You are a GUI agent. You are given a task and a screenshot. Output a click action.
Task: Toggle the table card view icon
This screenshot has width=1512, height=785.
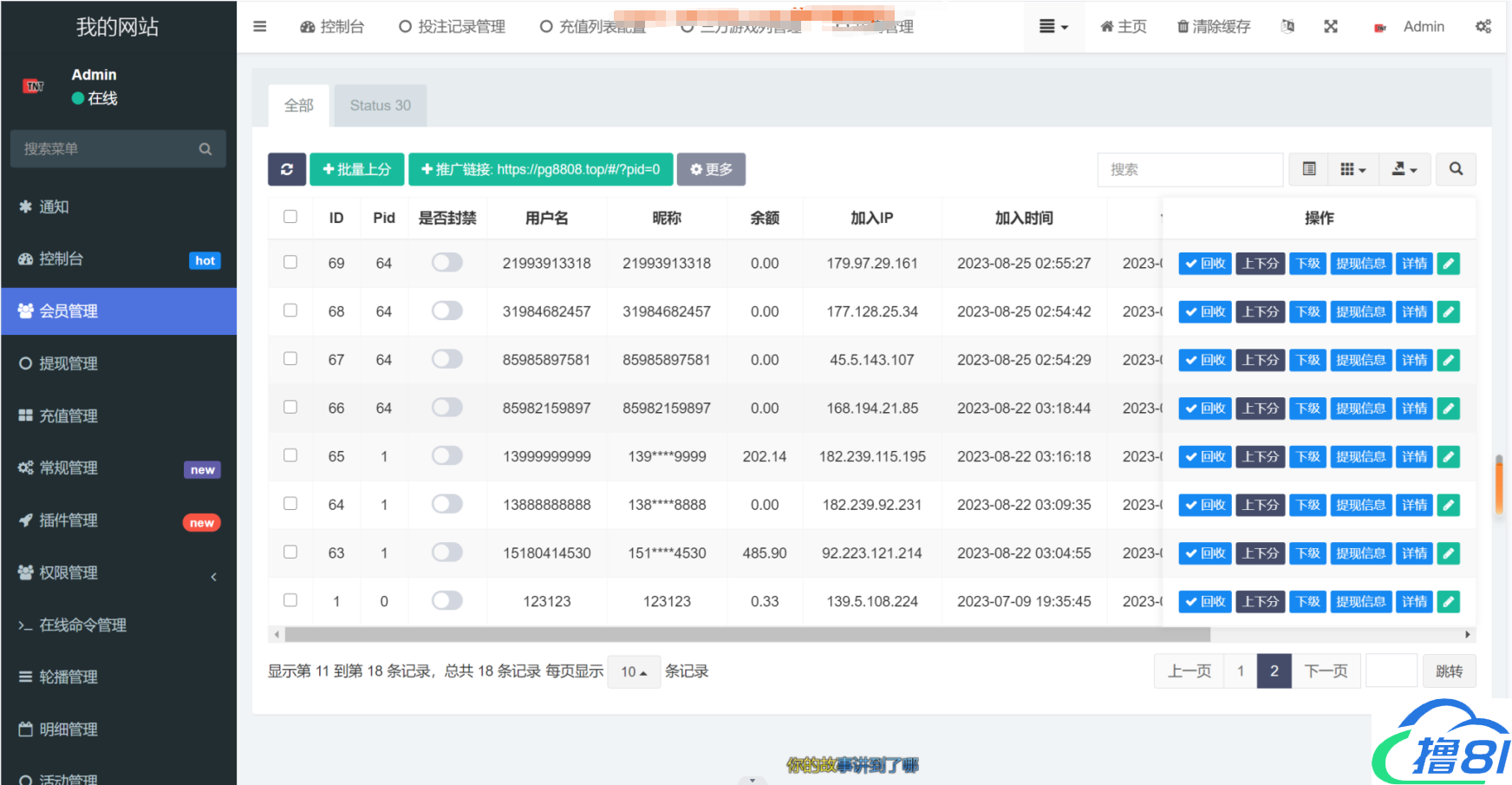[x=1309, y=169]
